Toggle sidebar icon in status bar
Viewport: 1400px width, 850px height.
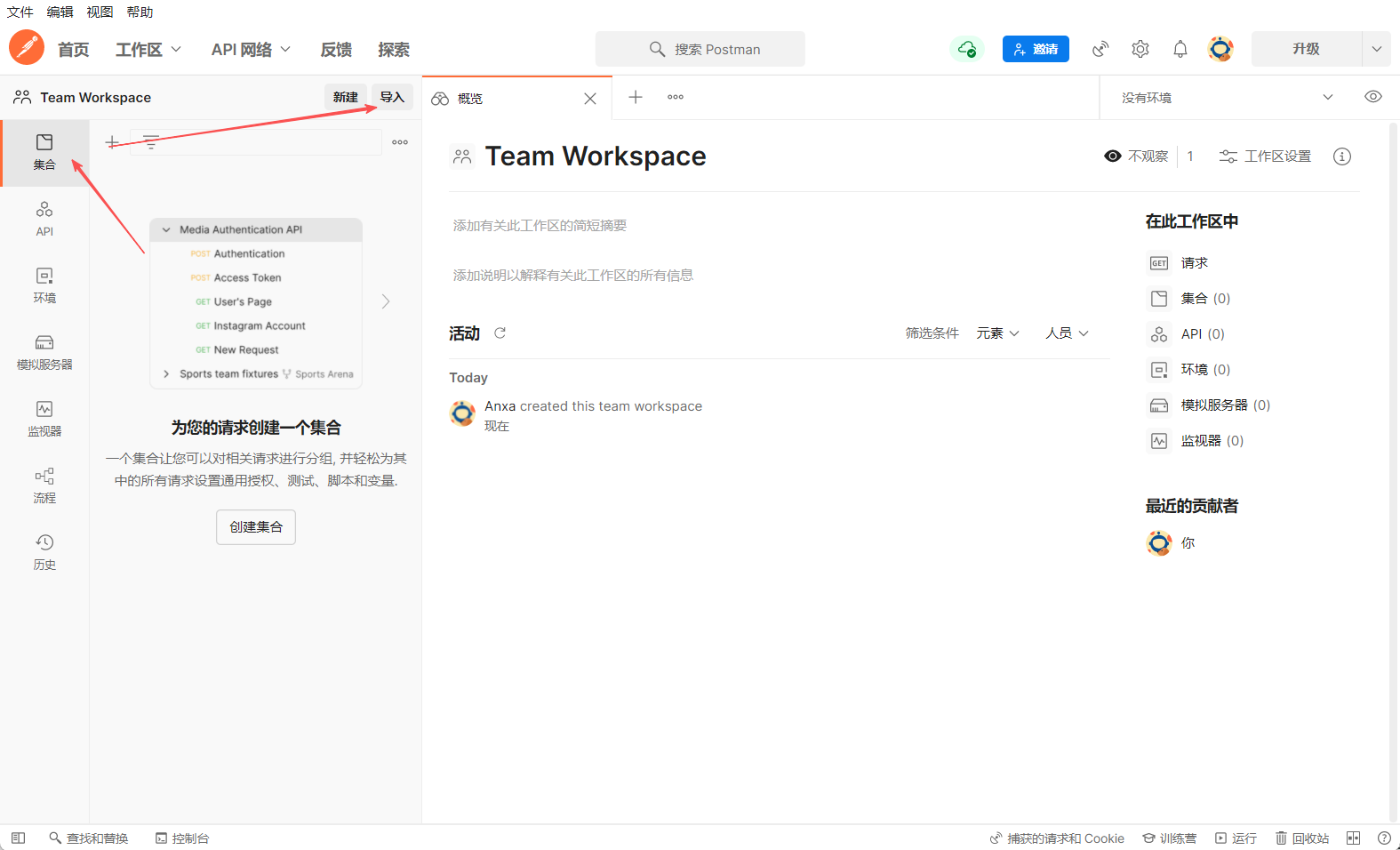(18, 838)
